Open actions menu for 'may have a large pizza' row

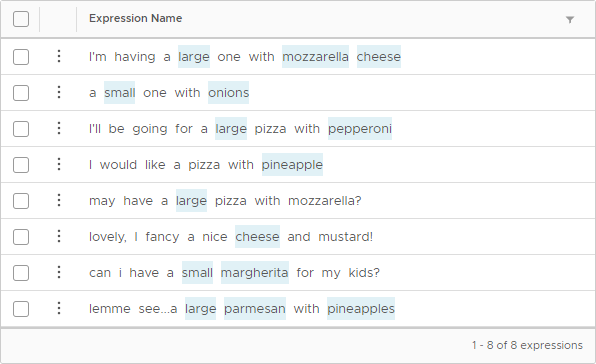(59, 200)
